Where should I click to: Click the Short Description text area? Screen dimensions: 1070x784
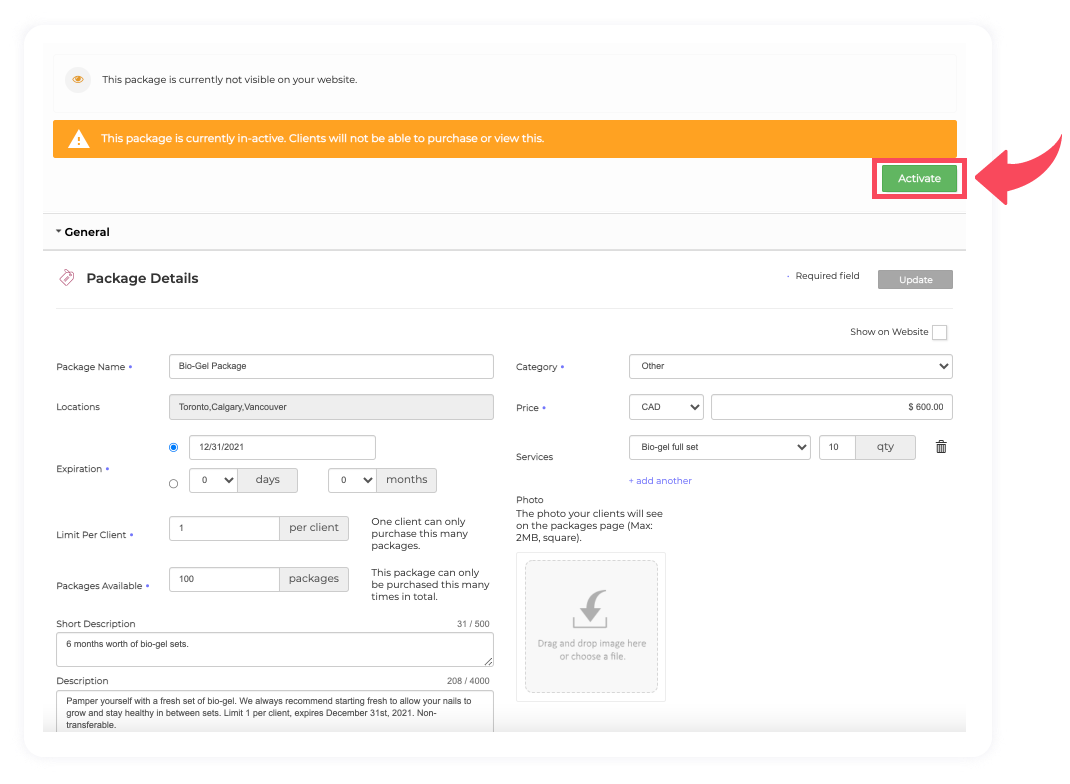point(274,650)
